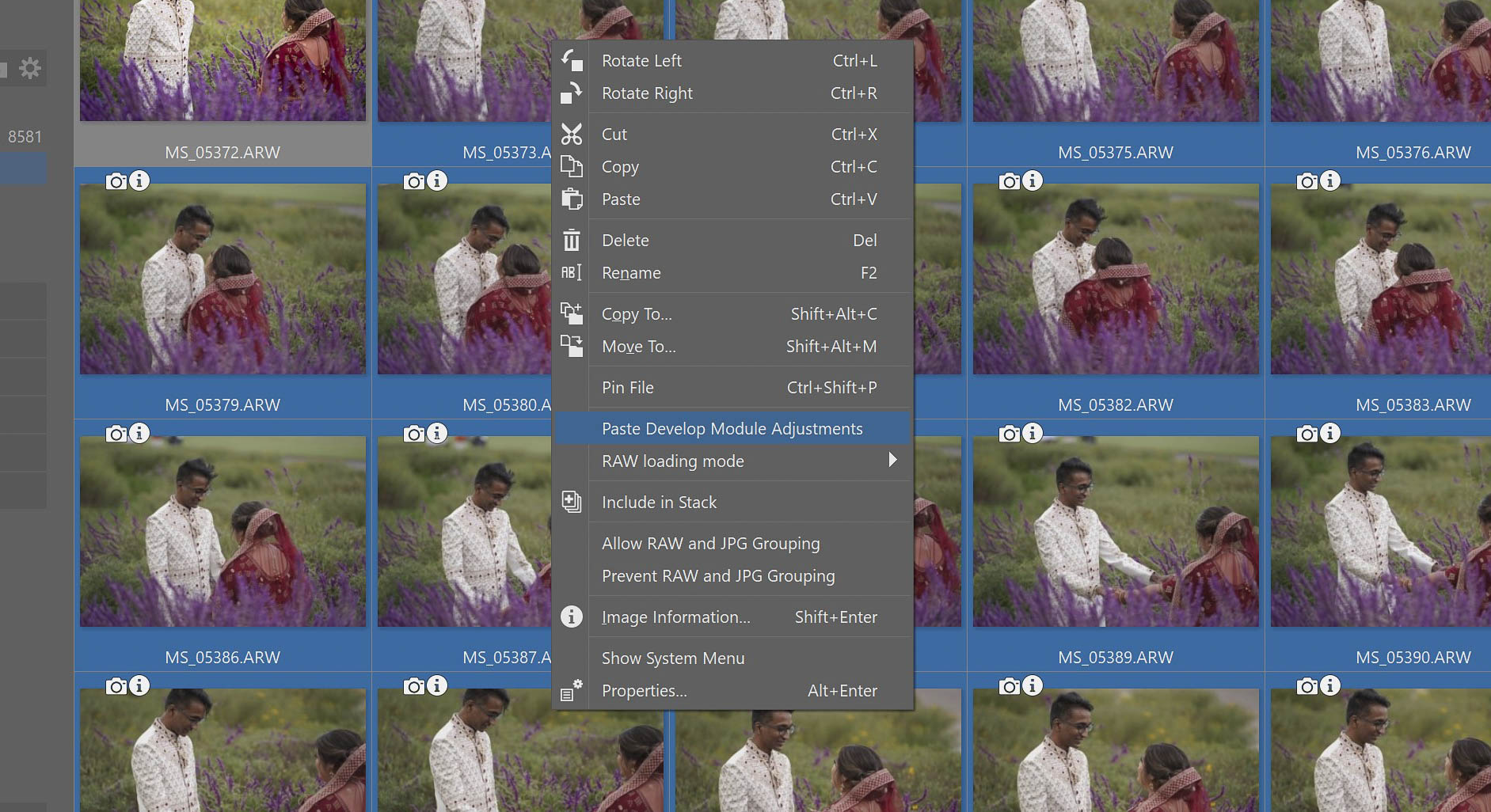Select Allow RAW and JPG Grouping
This screenshot has height=812, width=1491.
(x=710, y=544)
